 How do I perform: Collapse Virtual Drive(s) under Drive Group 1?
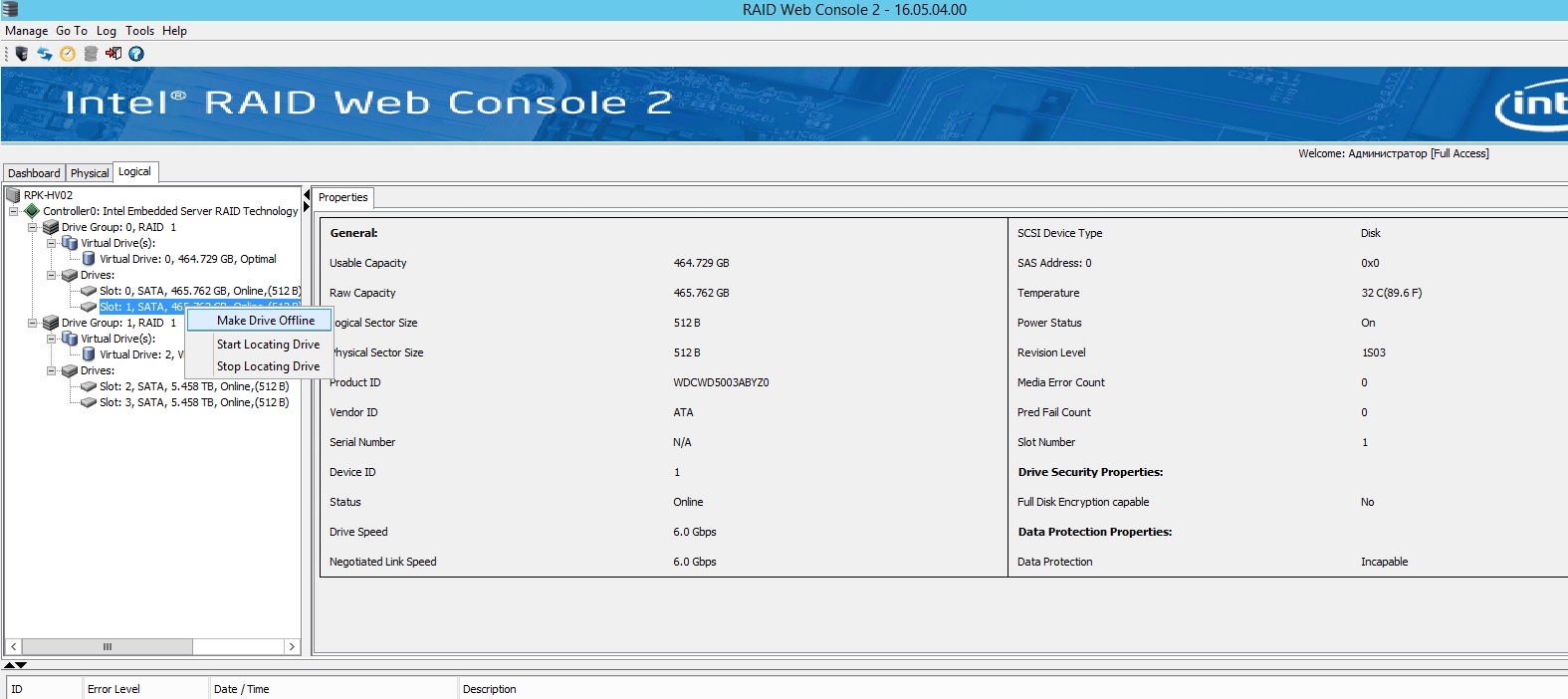coord(51,339)
